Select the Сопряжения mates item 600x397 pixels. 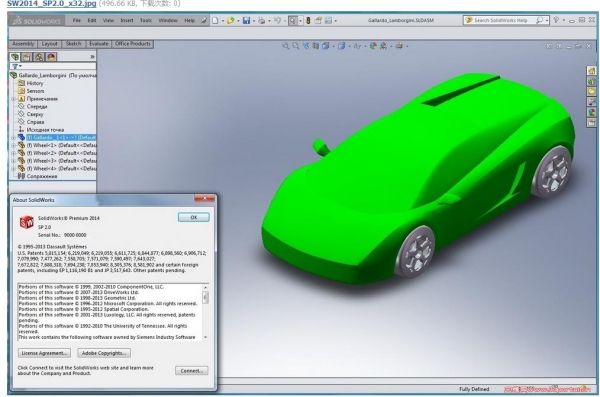coord(42,176)
